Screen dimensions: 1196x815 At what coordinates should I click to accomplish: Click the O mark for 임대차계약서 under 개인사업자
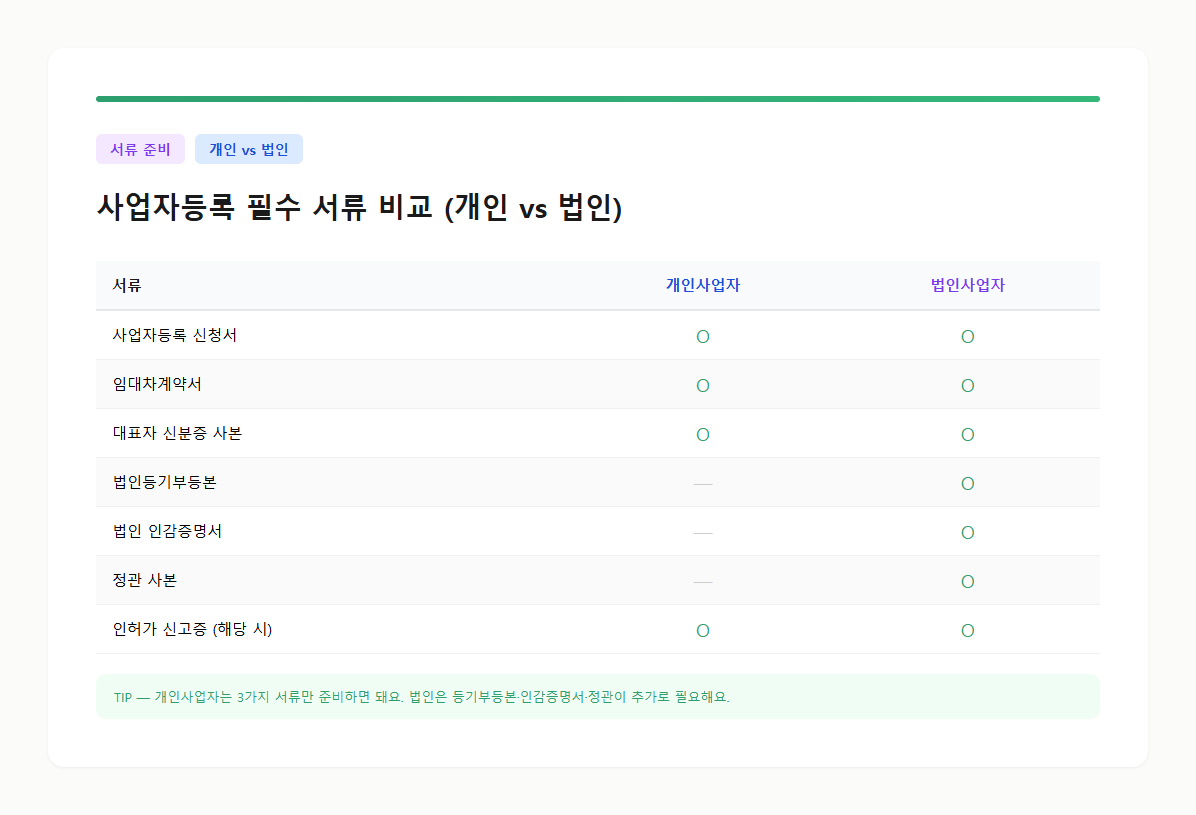[703, 385]
